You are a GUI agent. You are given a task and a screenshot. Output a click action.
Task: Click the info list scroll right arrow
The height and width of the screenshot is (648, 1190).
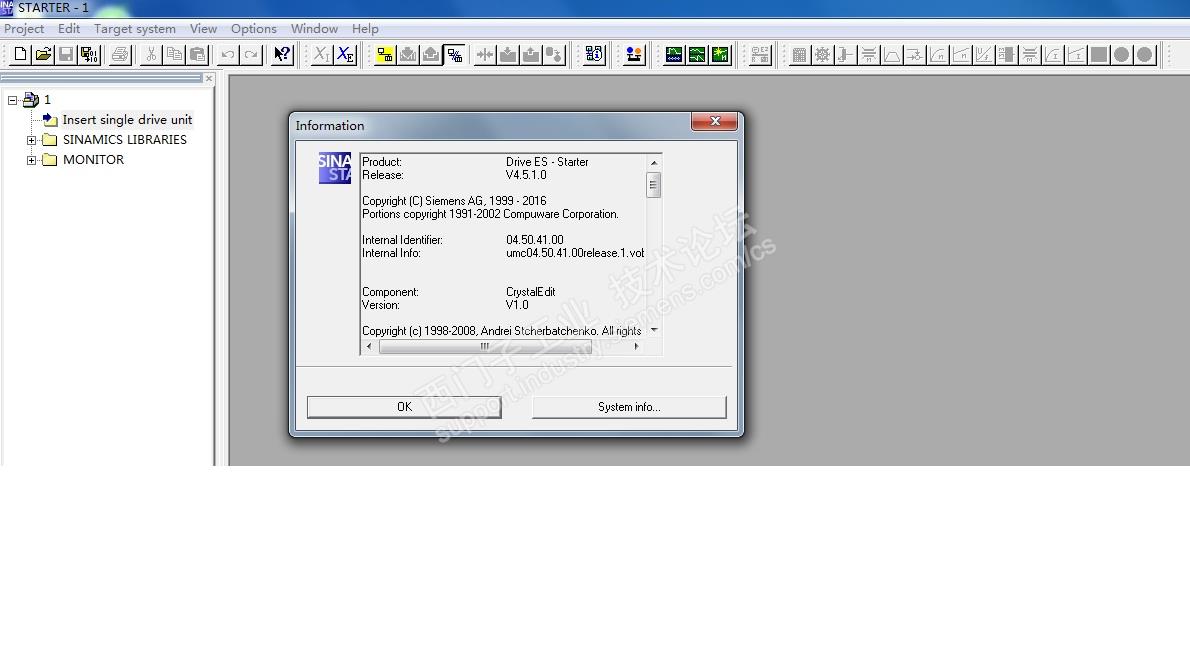[x=636, y=346]
